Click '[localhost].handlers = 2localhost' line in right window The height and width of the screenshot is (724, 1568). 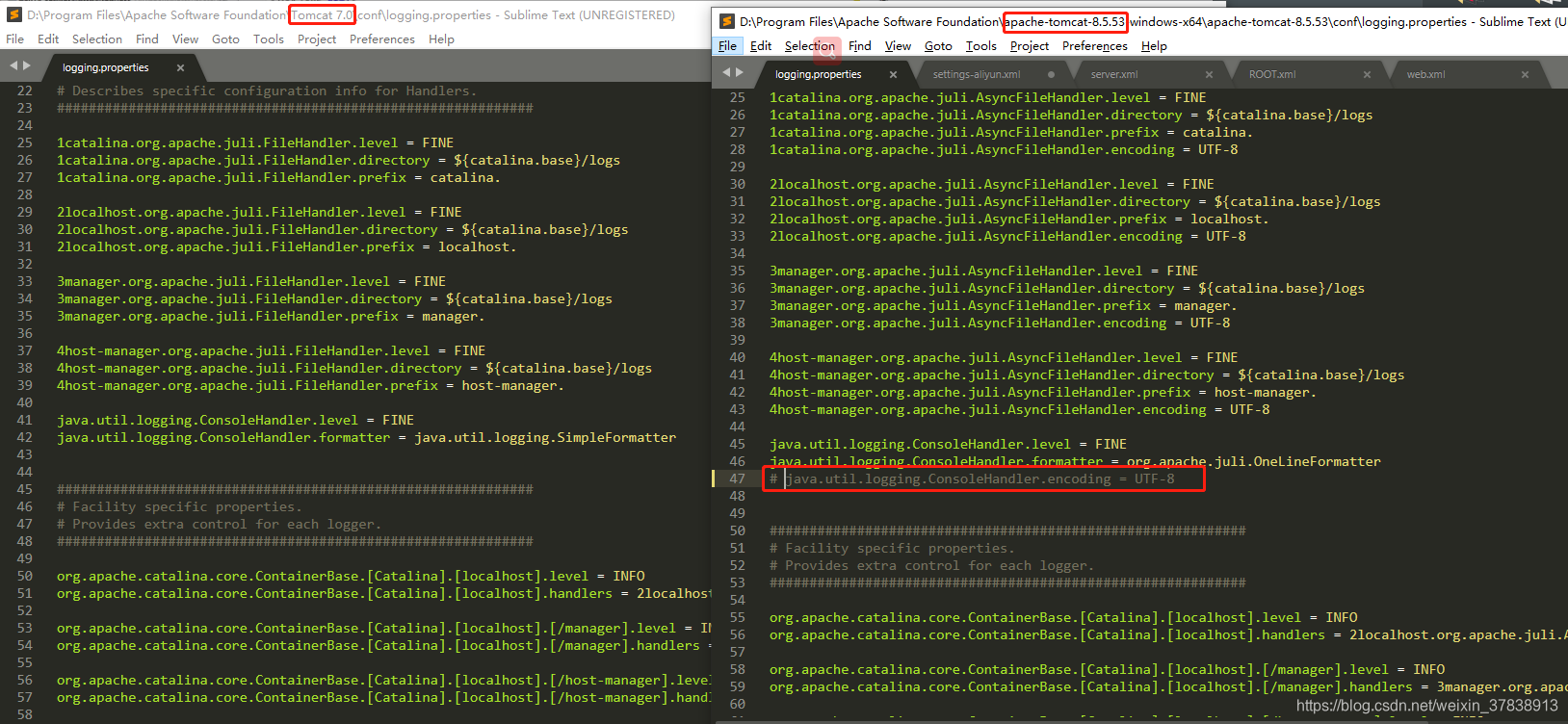pos(1167,634)
